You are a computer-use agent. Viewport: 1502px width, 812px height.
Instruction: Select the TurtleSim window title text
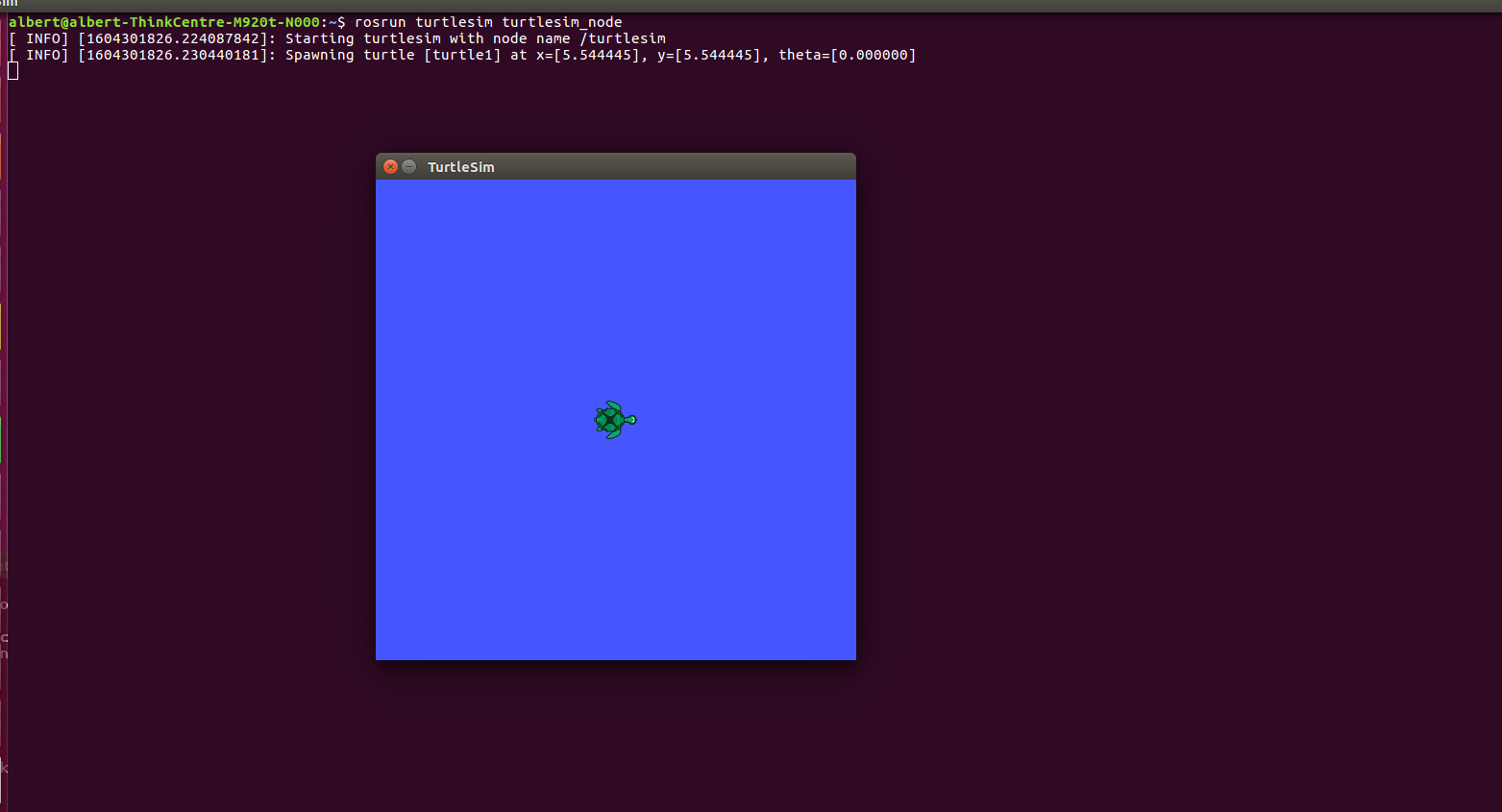pos(460,166)
